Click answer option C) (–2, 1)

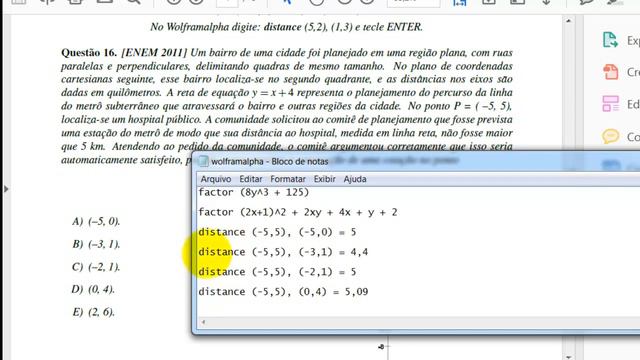pyautogui.click(x=96, y=267)
